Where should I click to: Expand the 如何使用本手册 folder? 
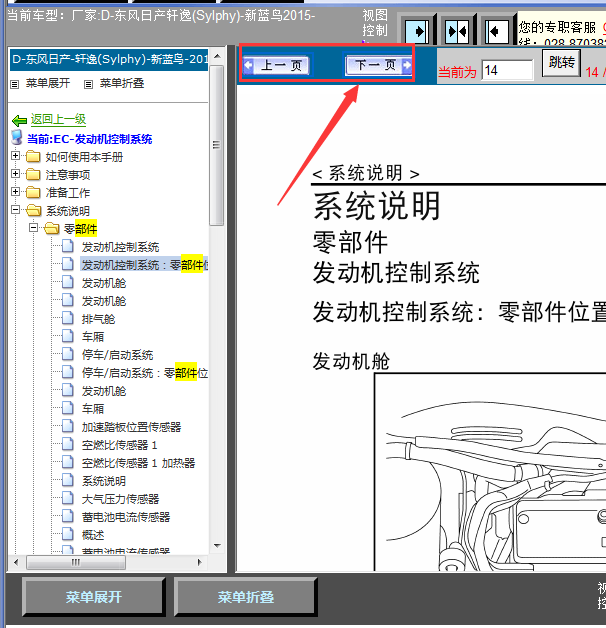[16, 156]
